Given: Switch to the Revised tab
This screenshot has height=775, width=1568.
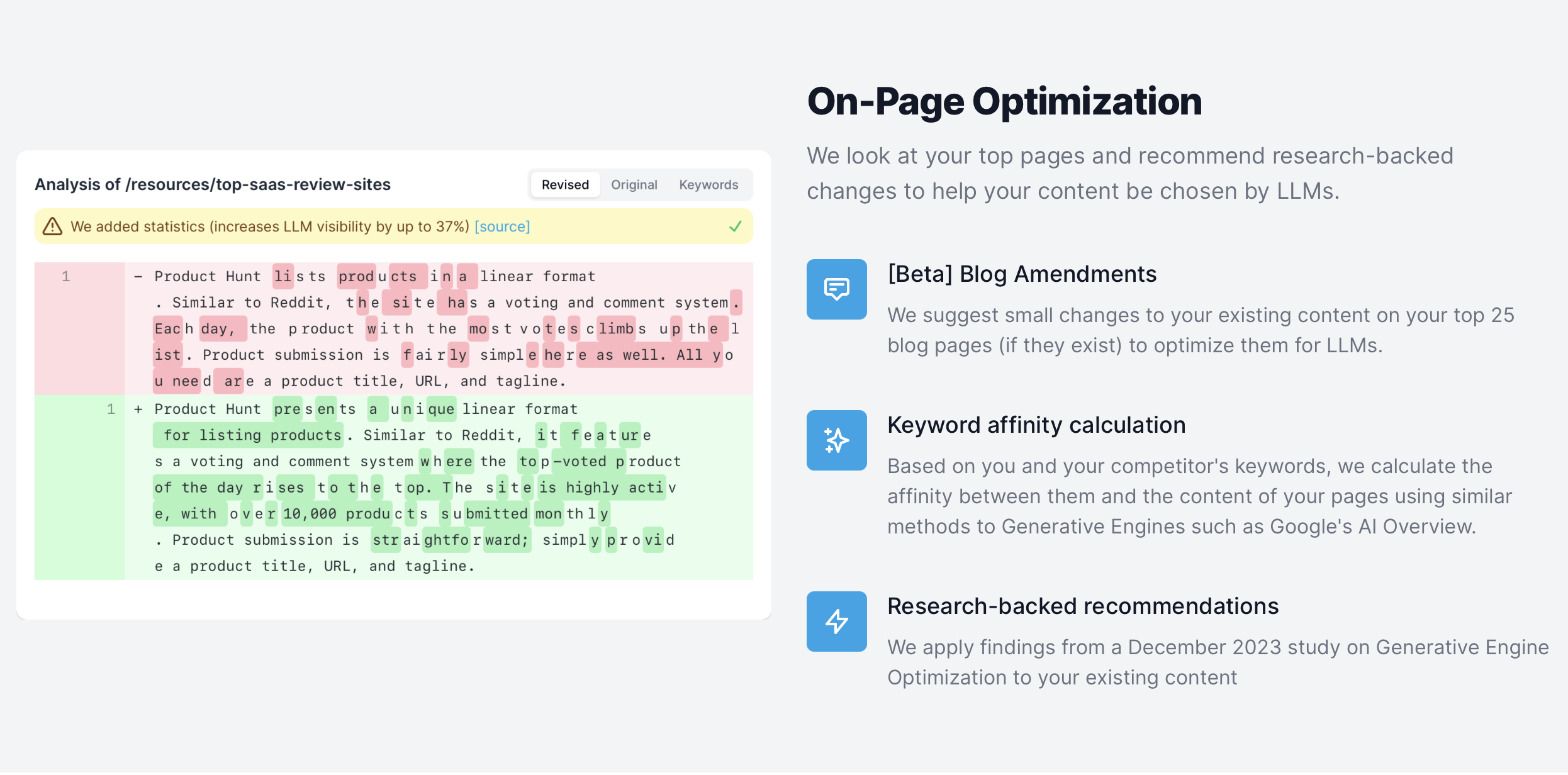Looking at the screenshot, I should point(565,185).
